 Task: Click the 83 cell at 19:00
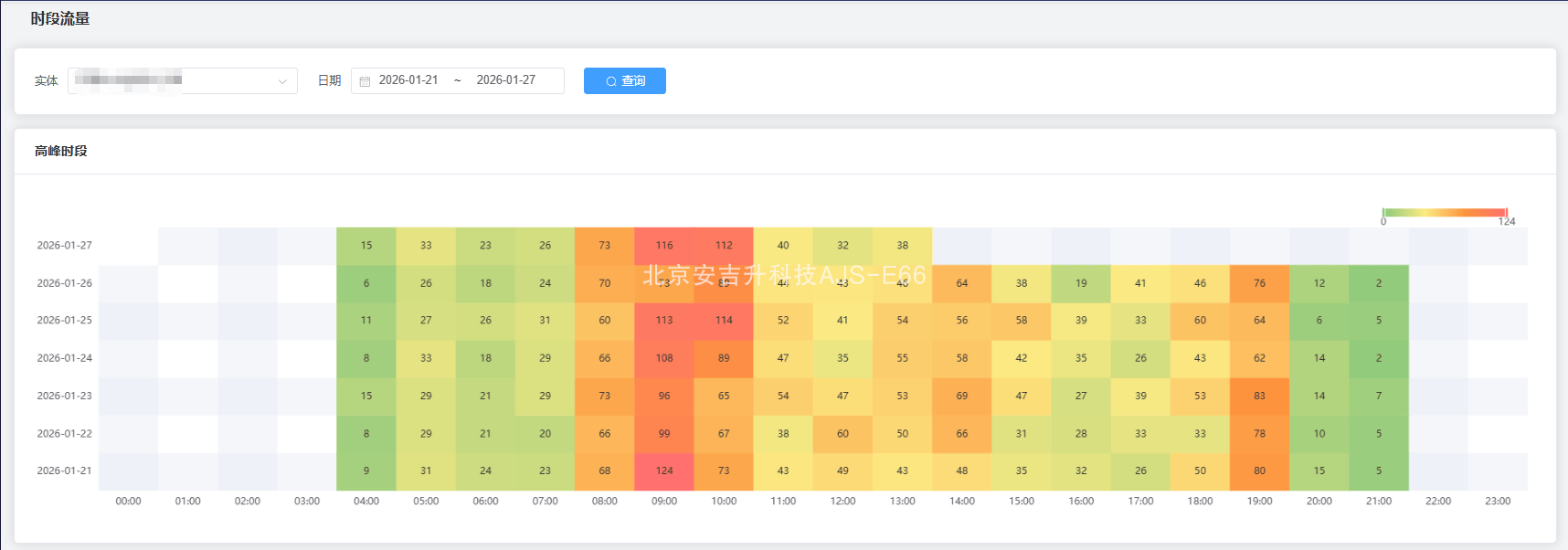(x=1259, y=397)
